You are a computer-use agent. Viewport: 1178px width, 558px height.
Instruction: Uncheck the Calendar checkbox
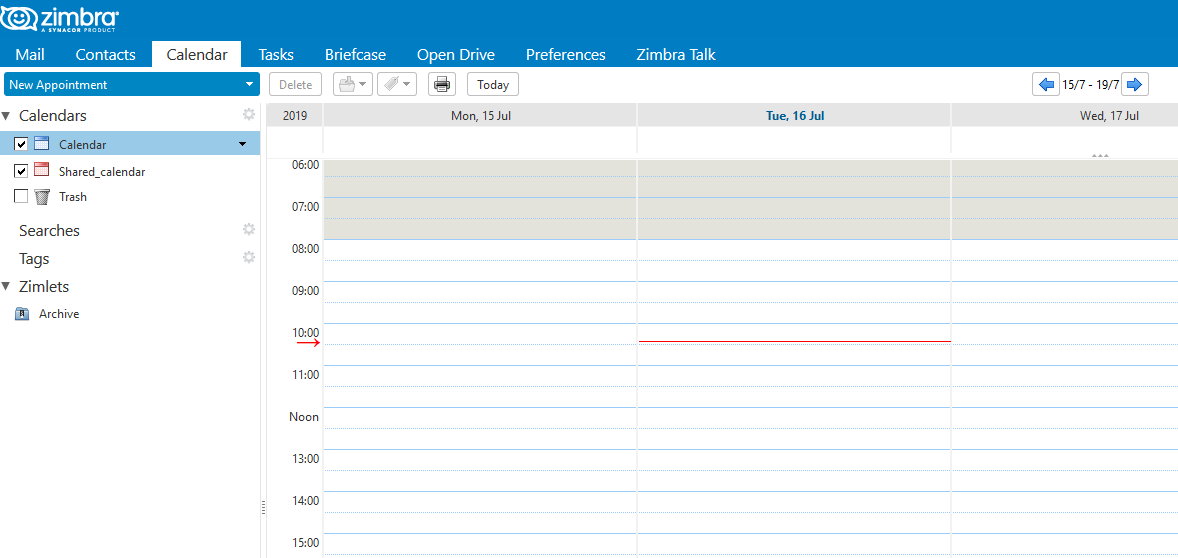[x=21, y=144]
